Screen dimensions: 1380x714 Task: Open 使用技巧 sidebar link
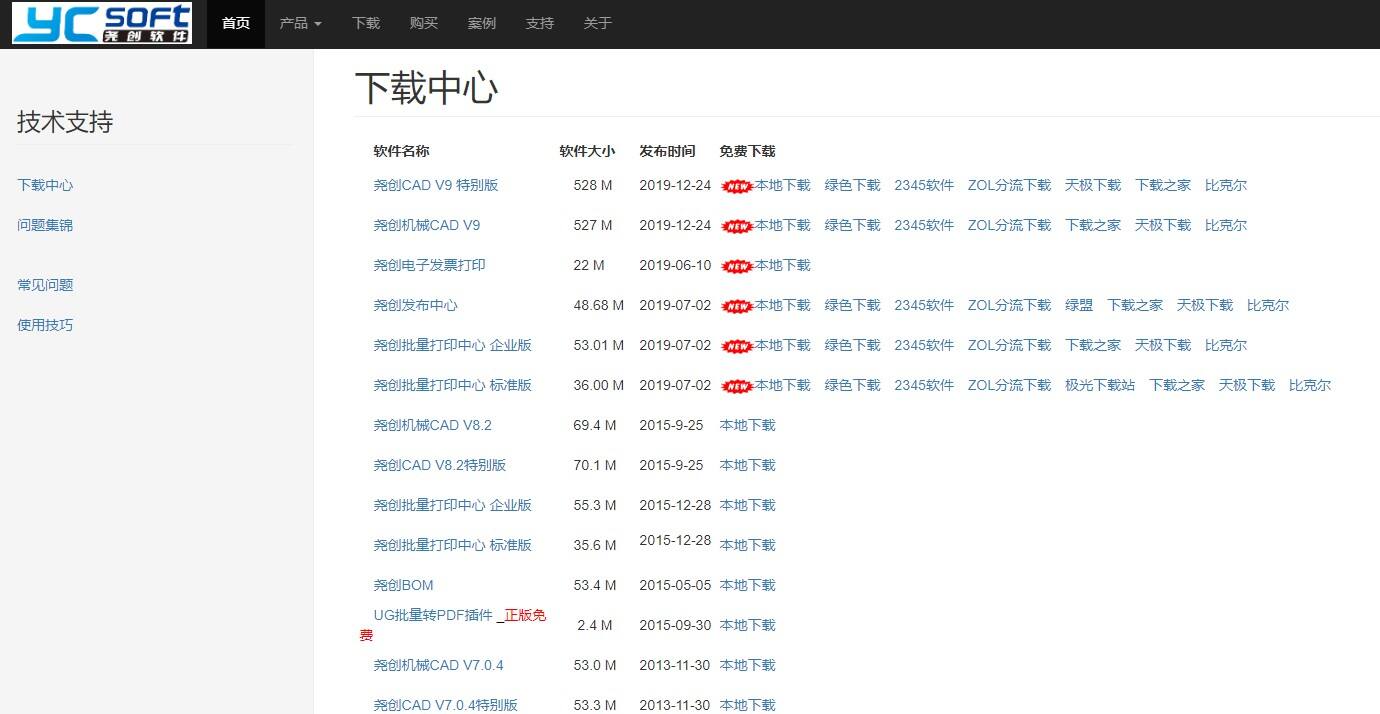pos(45,325)
